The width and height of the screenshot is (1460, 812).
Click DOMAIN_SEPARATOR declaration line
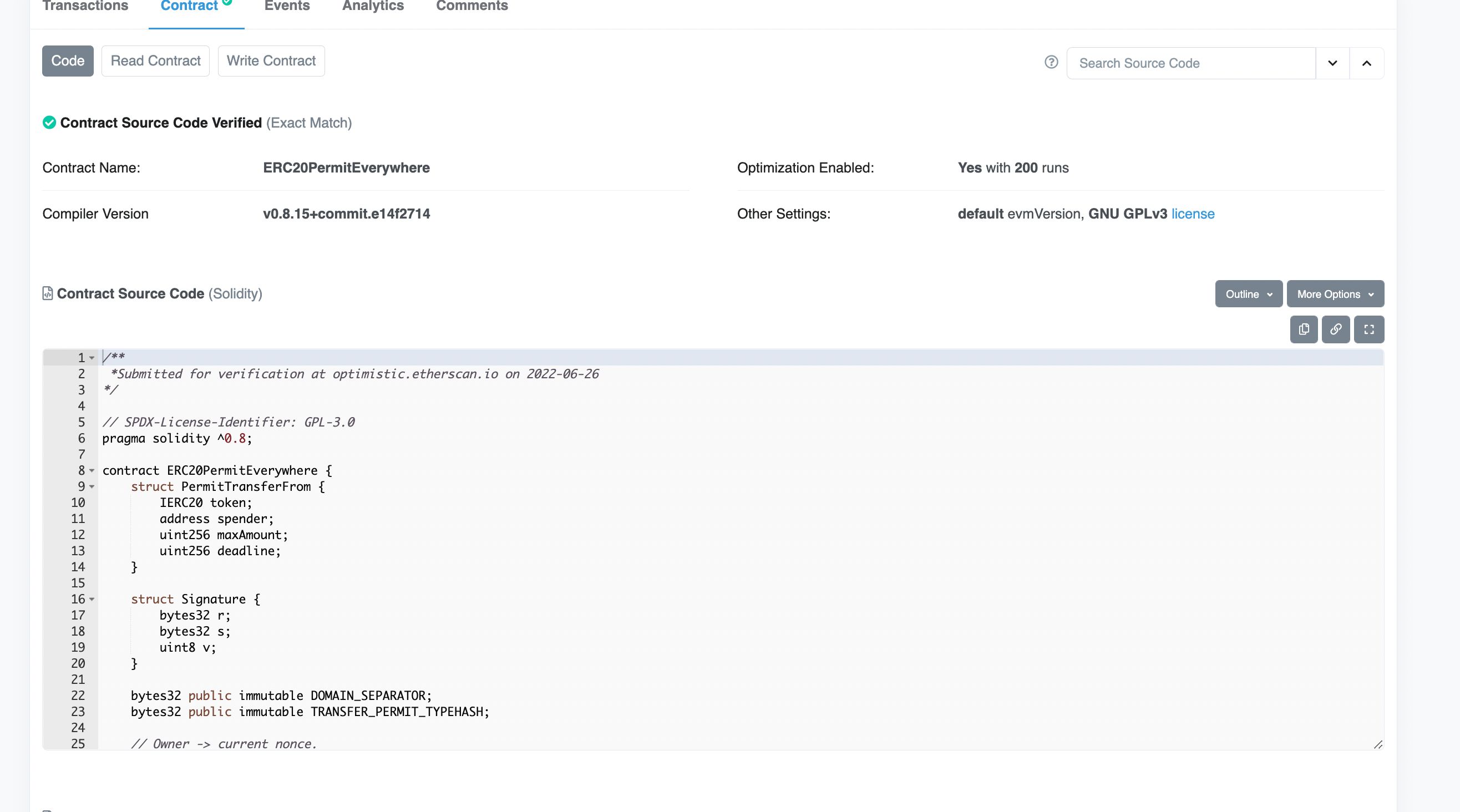[x=281, y=696]
